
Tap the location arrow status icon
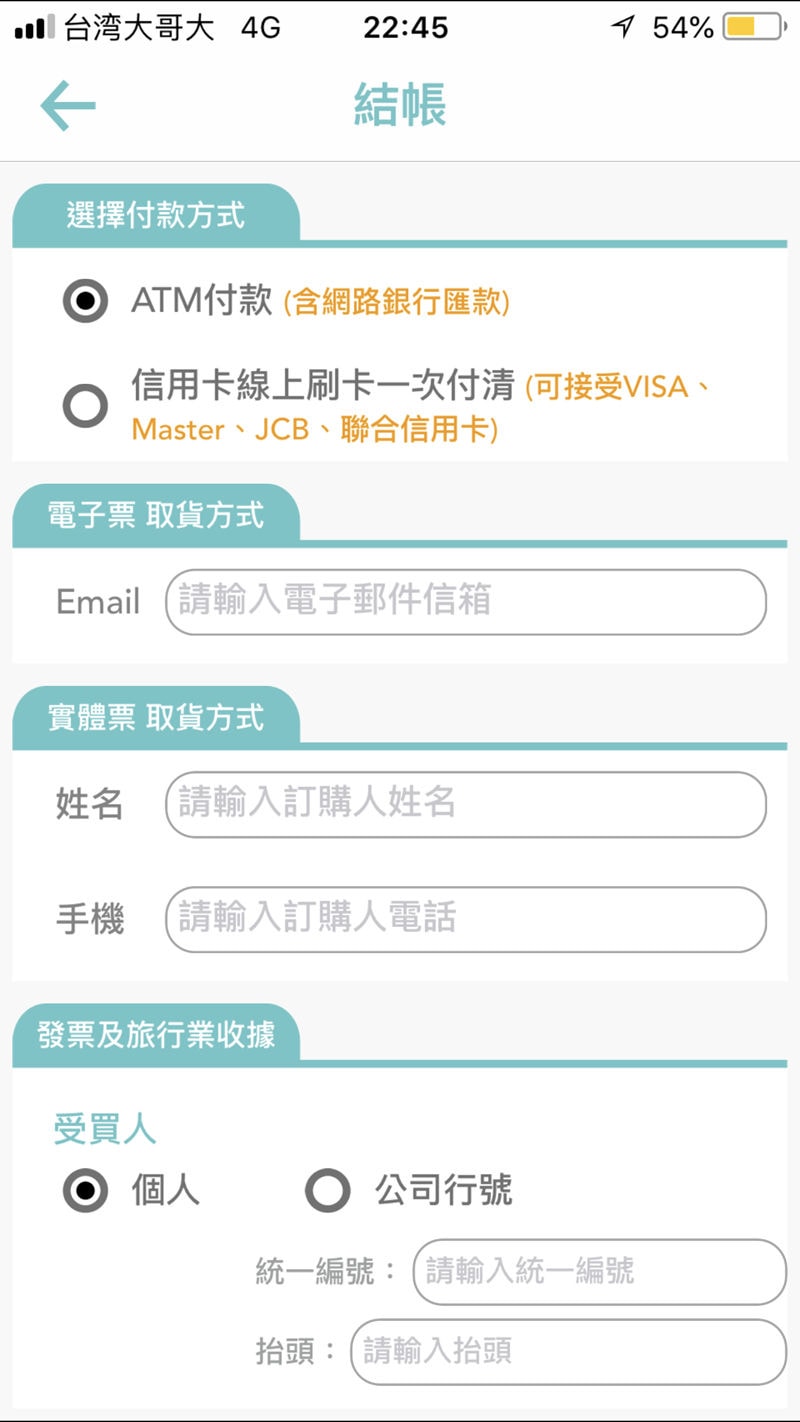click(x=623, y=27)
